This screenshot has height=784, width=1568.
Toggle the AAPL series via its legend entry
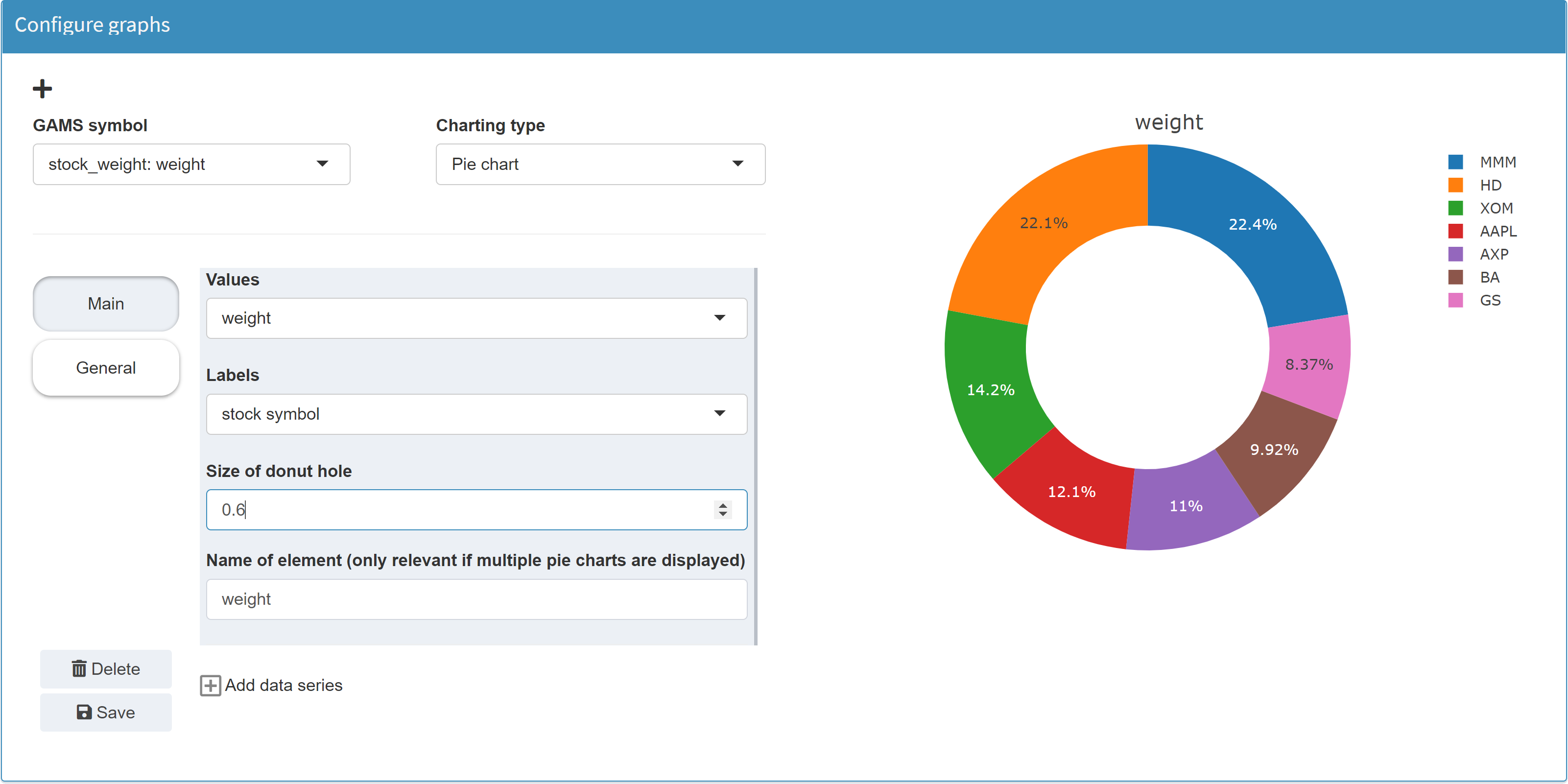coord(1498,231)
